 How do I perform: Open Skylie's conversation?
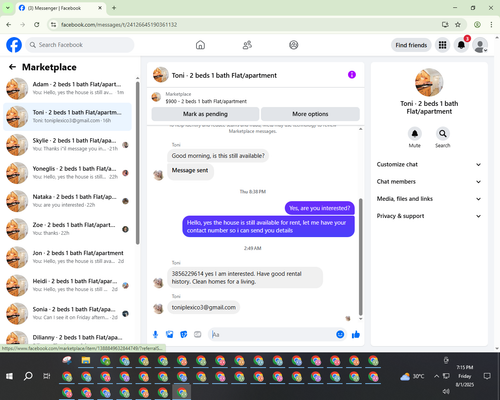[x=67, y=145]
